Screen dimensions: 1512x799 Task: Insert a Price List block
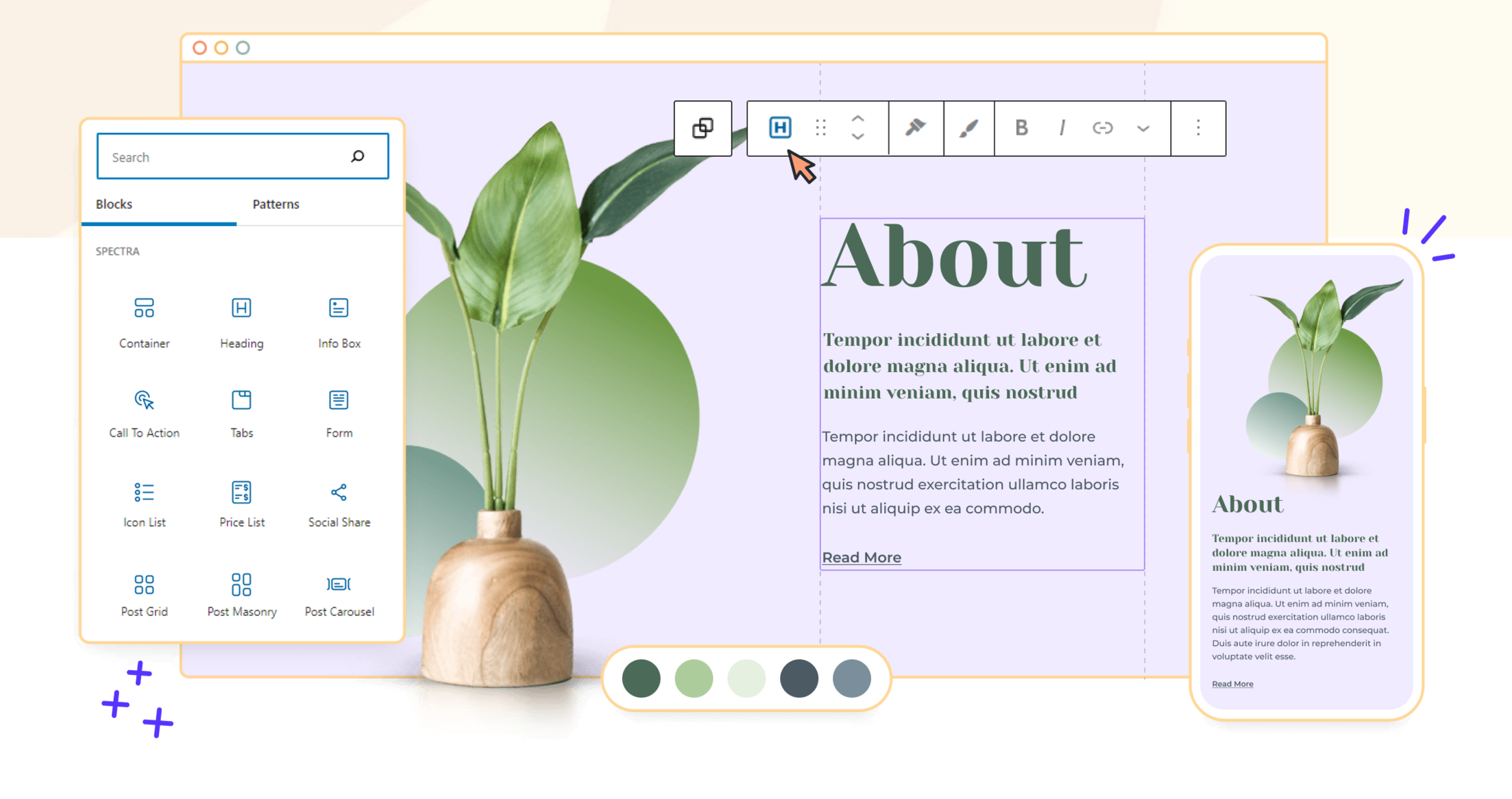point(241,502)
